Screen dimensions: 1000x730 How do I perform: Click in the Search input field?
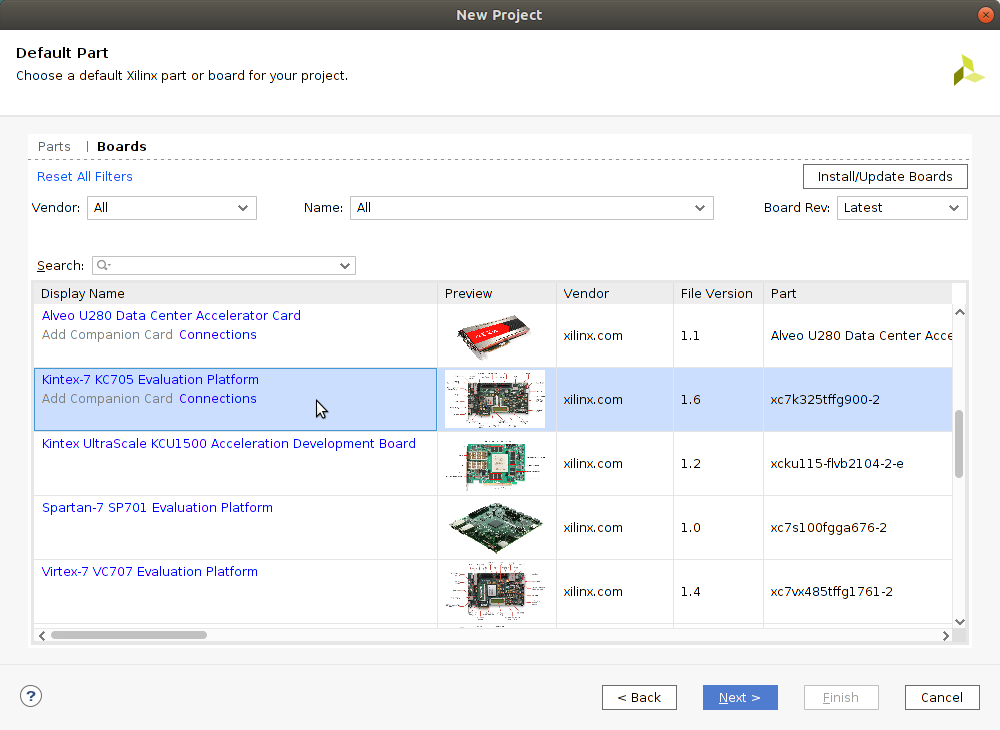coord(225,266)
